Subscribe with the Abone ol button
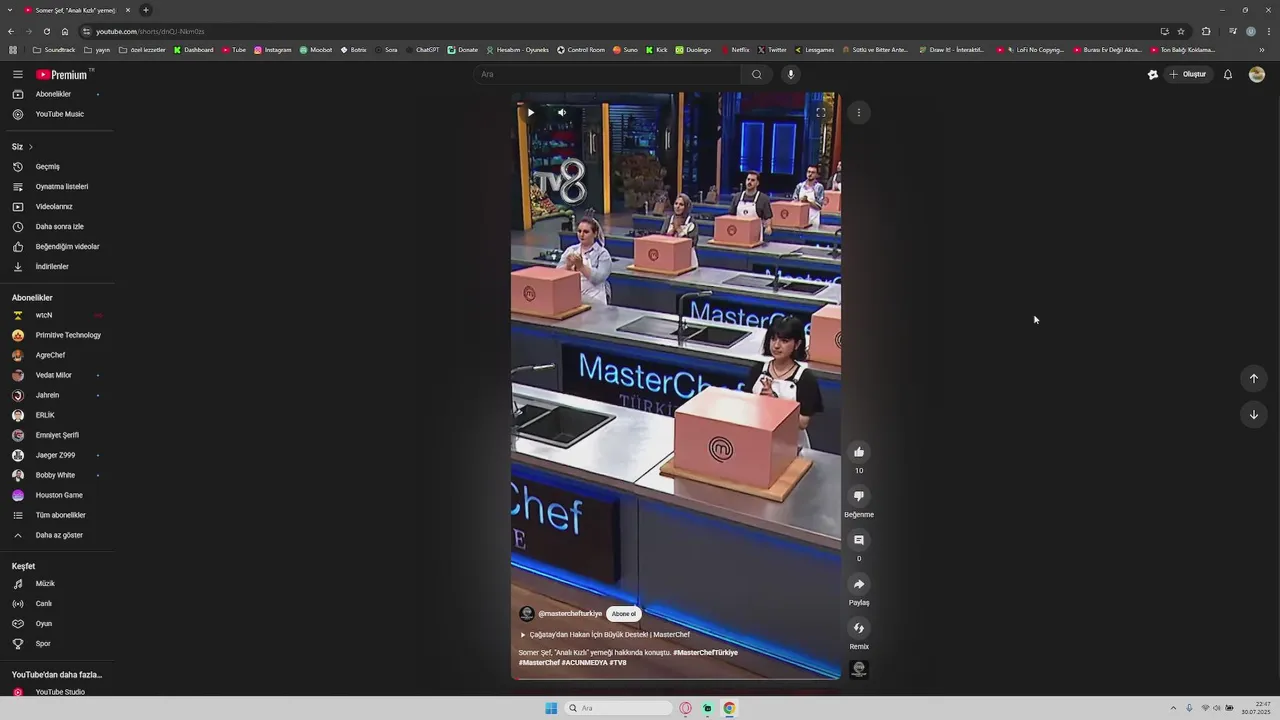Viewport: 1280px width, 720px height. click(624, 614)
